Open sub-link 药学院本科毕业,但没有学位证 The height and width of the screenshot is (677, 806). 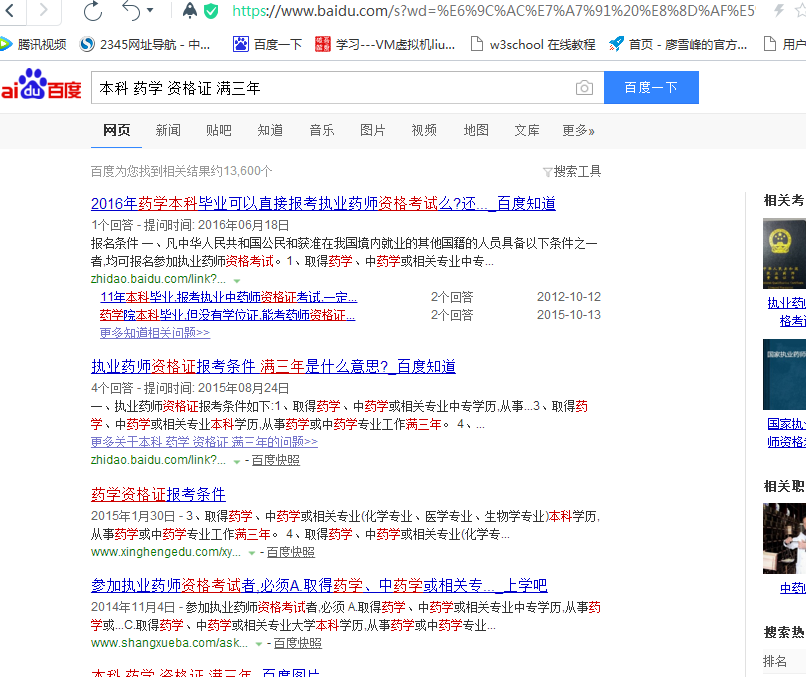[x=227, y=315]
